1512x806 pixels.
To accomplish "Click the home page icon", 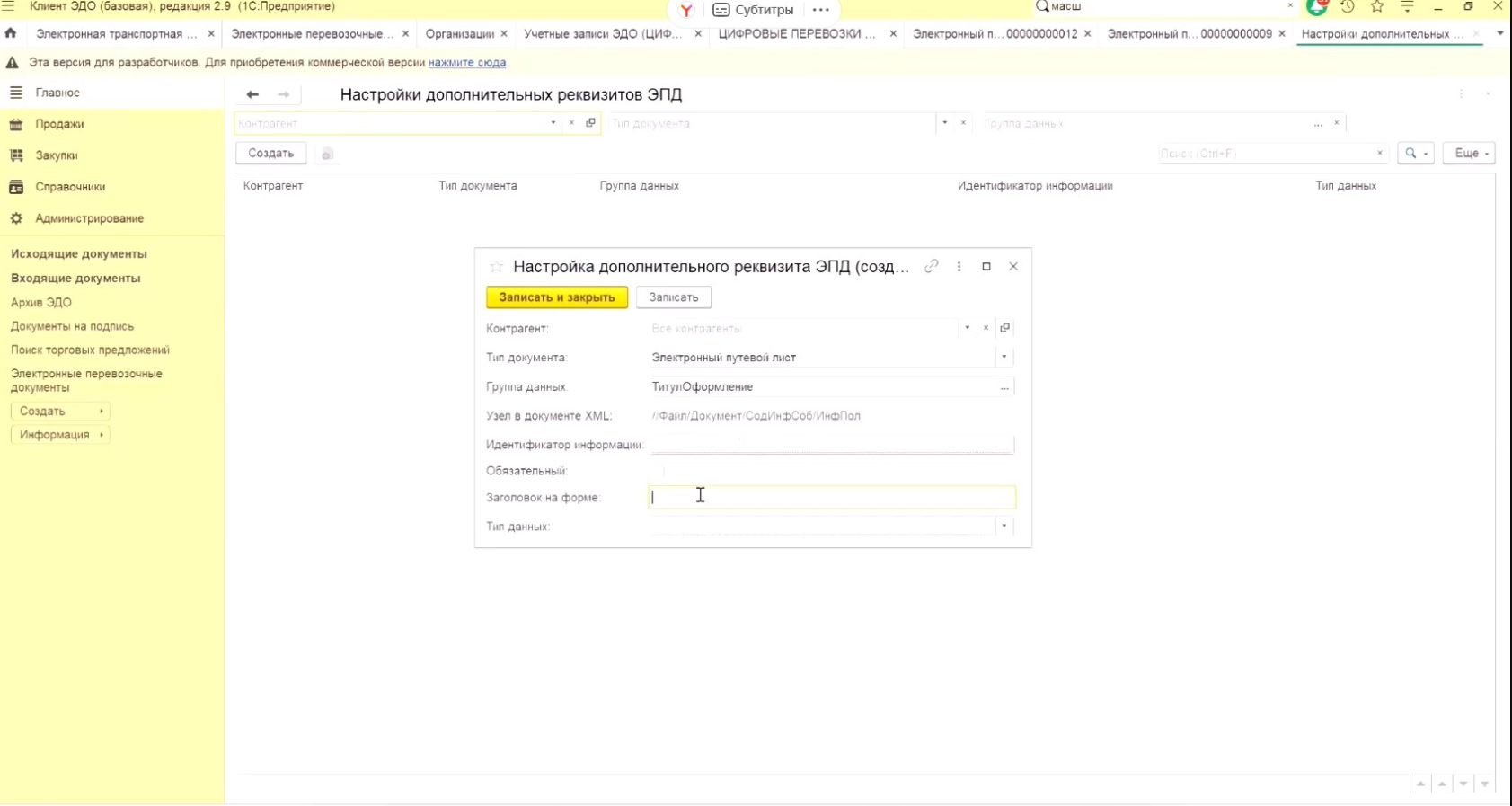I will 11,33.
